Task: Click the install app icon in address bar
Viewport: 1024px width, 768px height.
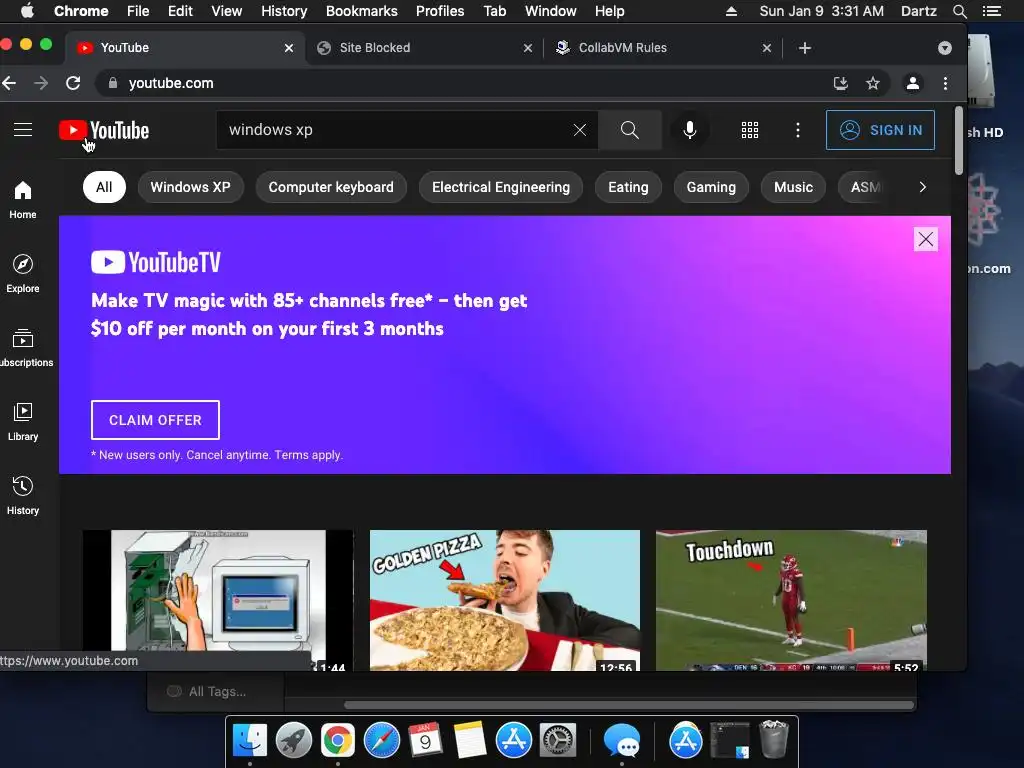Action: [x=840, y=83]
